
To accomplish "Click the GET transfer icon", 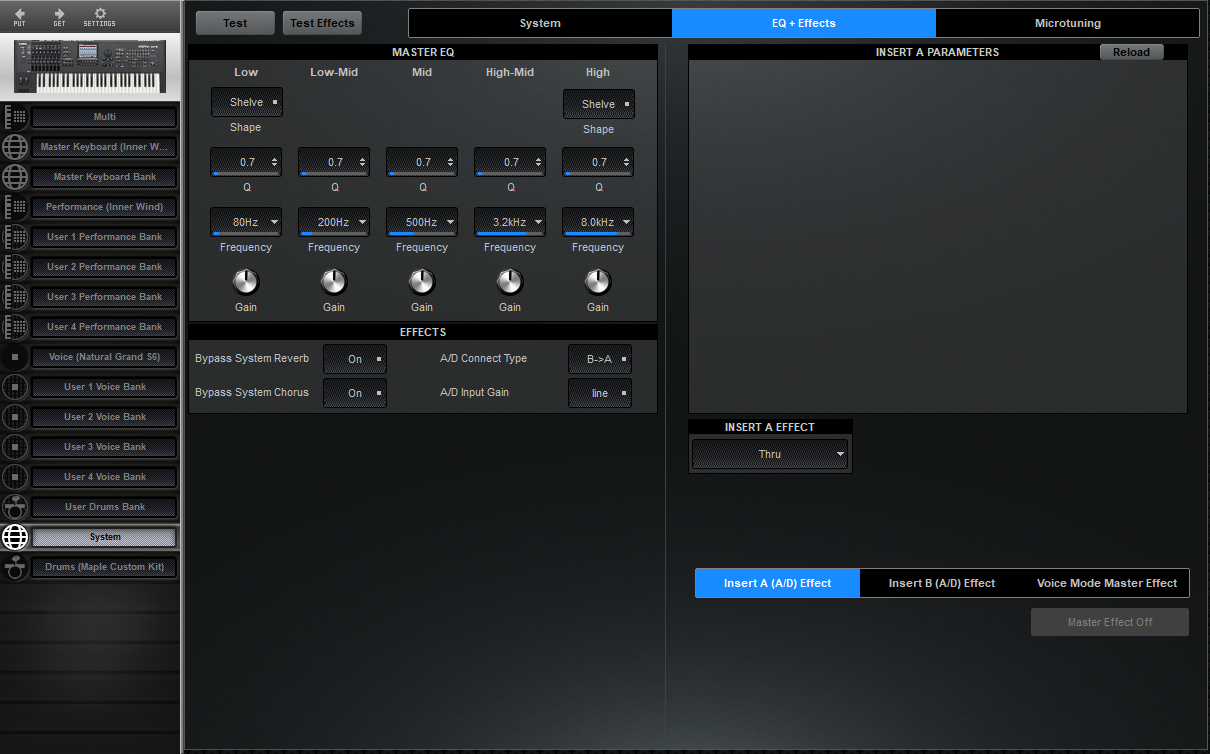I will [x=59, y=16].
